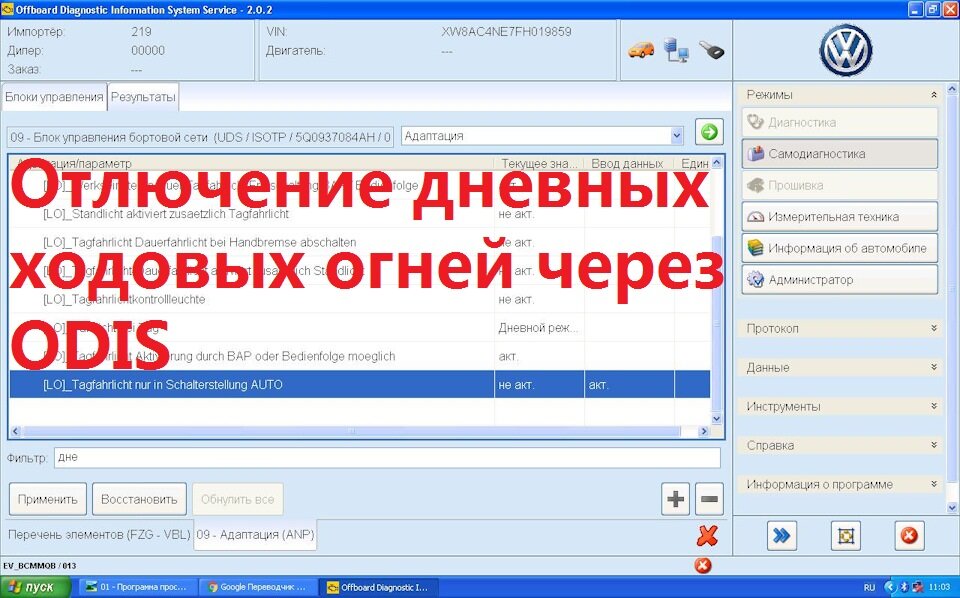Click the car key status icon

click(710, 50)
